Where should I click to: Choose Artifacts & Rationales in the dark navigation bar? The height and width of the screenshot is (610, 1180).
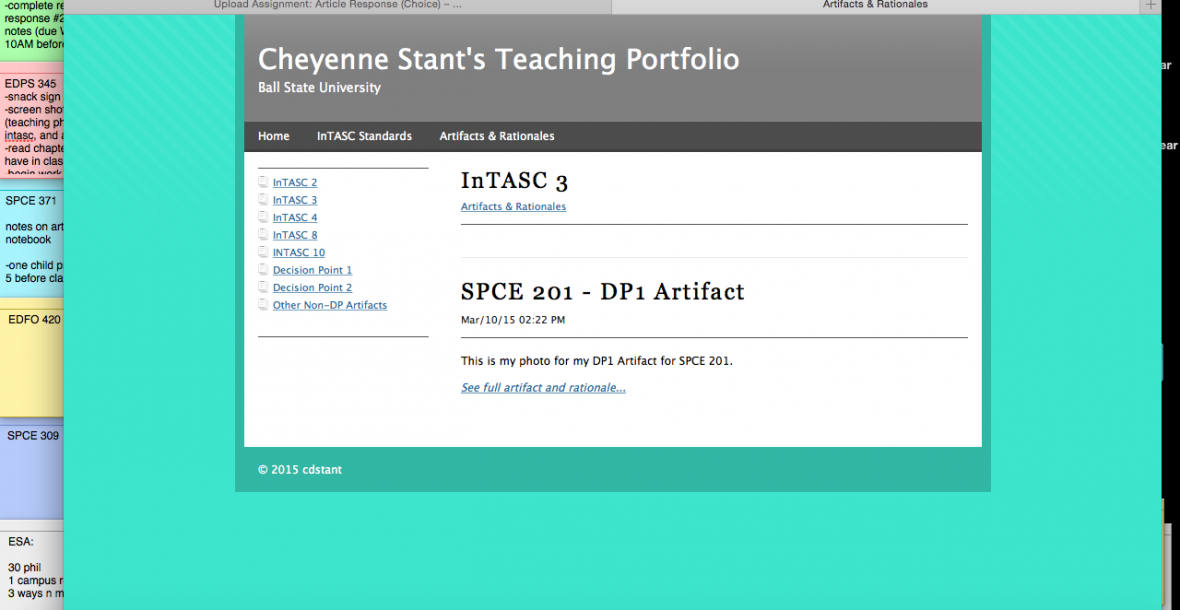click(x=497, y=136)
